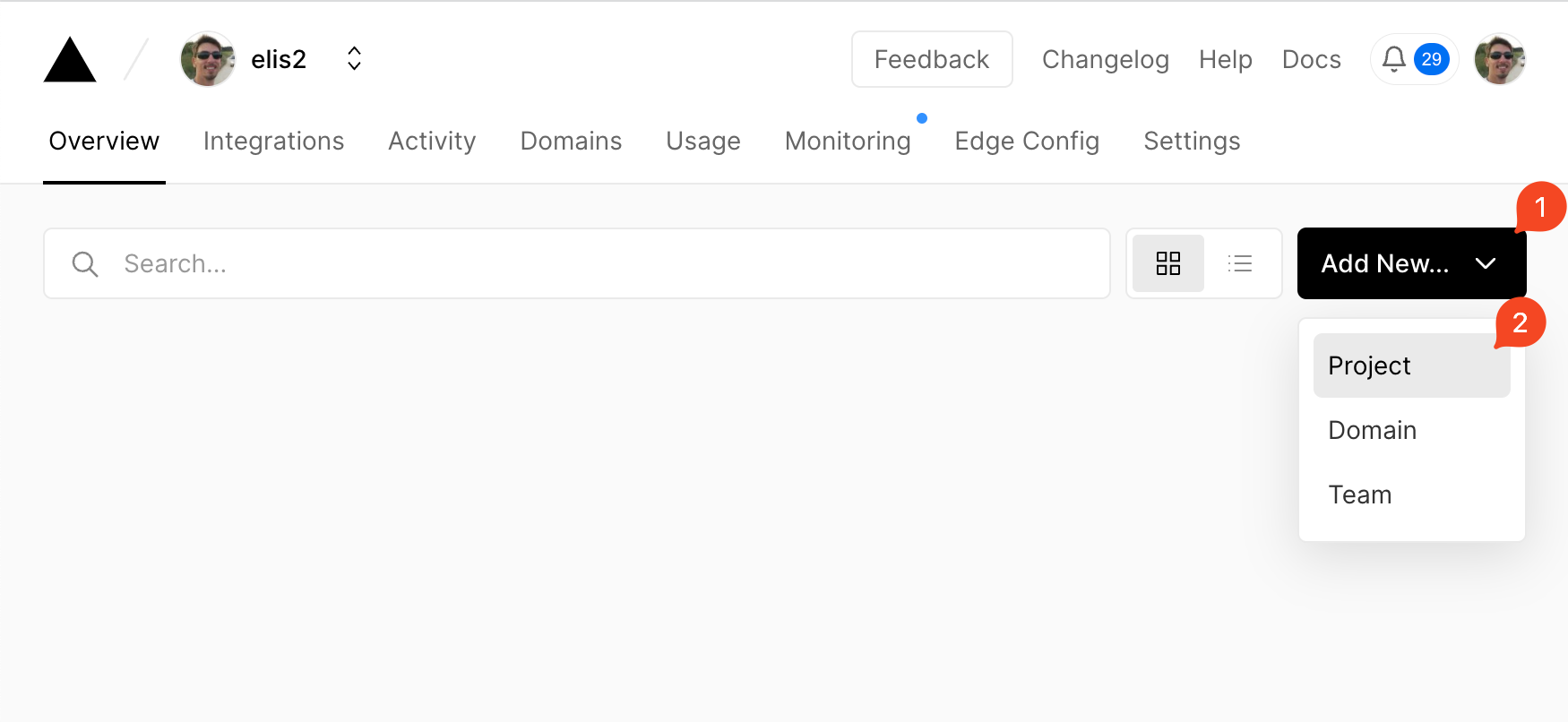This screenshot has height=722, width=1568.
Task: Go to the Activity tab
Action: [x=432, y=142]
